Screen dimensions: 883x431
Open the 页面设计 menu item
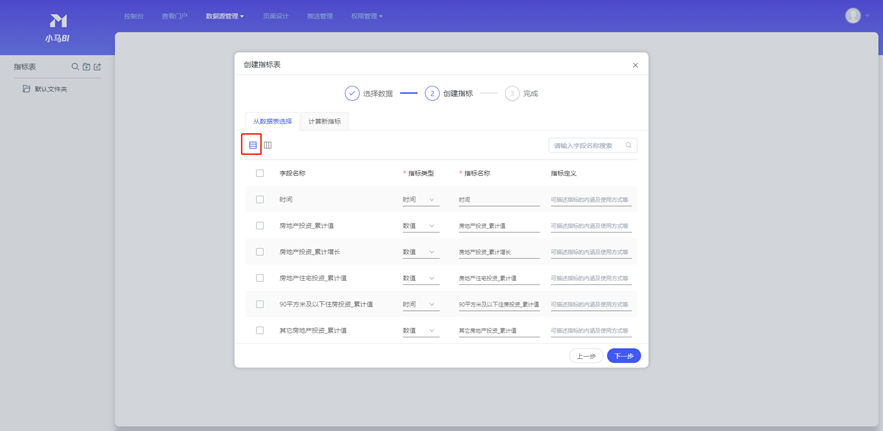275,16
